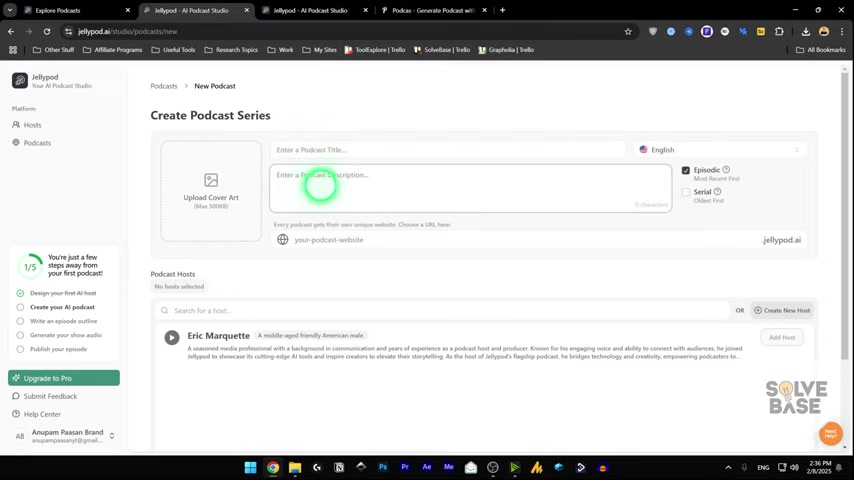Open the Windows Start menu
This screenshot has width=854, height=480.
tap(251, 467)
